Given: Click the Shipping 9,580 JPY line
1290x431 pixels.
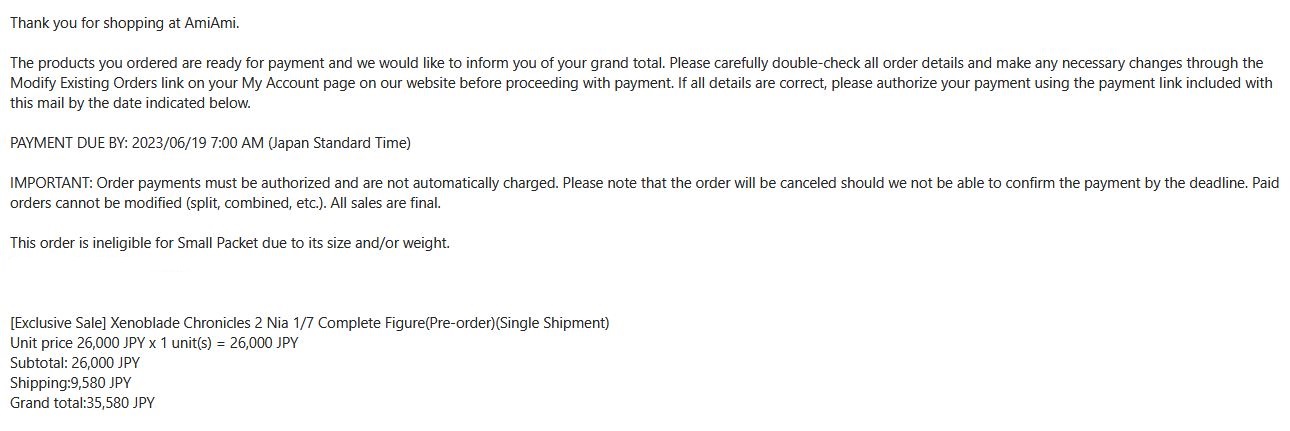Looking at the screenshot, I should [x=70, y=383].
